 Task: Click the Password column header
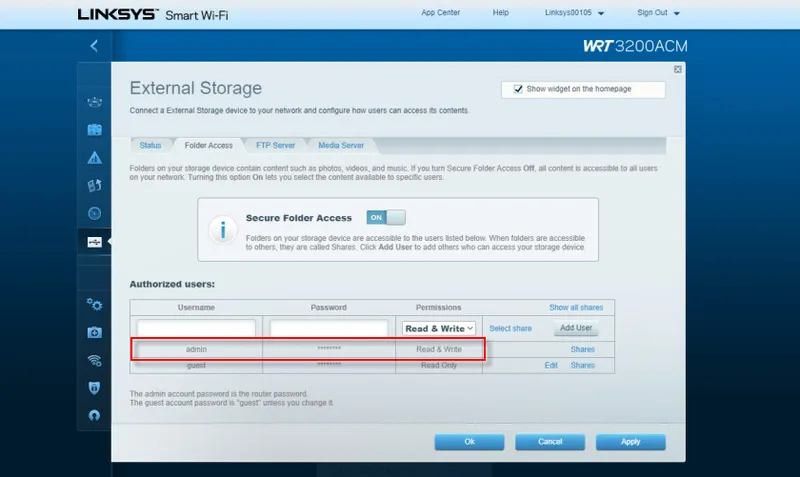329,308
